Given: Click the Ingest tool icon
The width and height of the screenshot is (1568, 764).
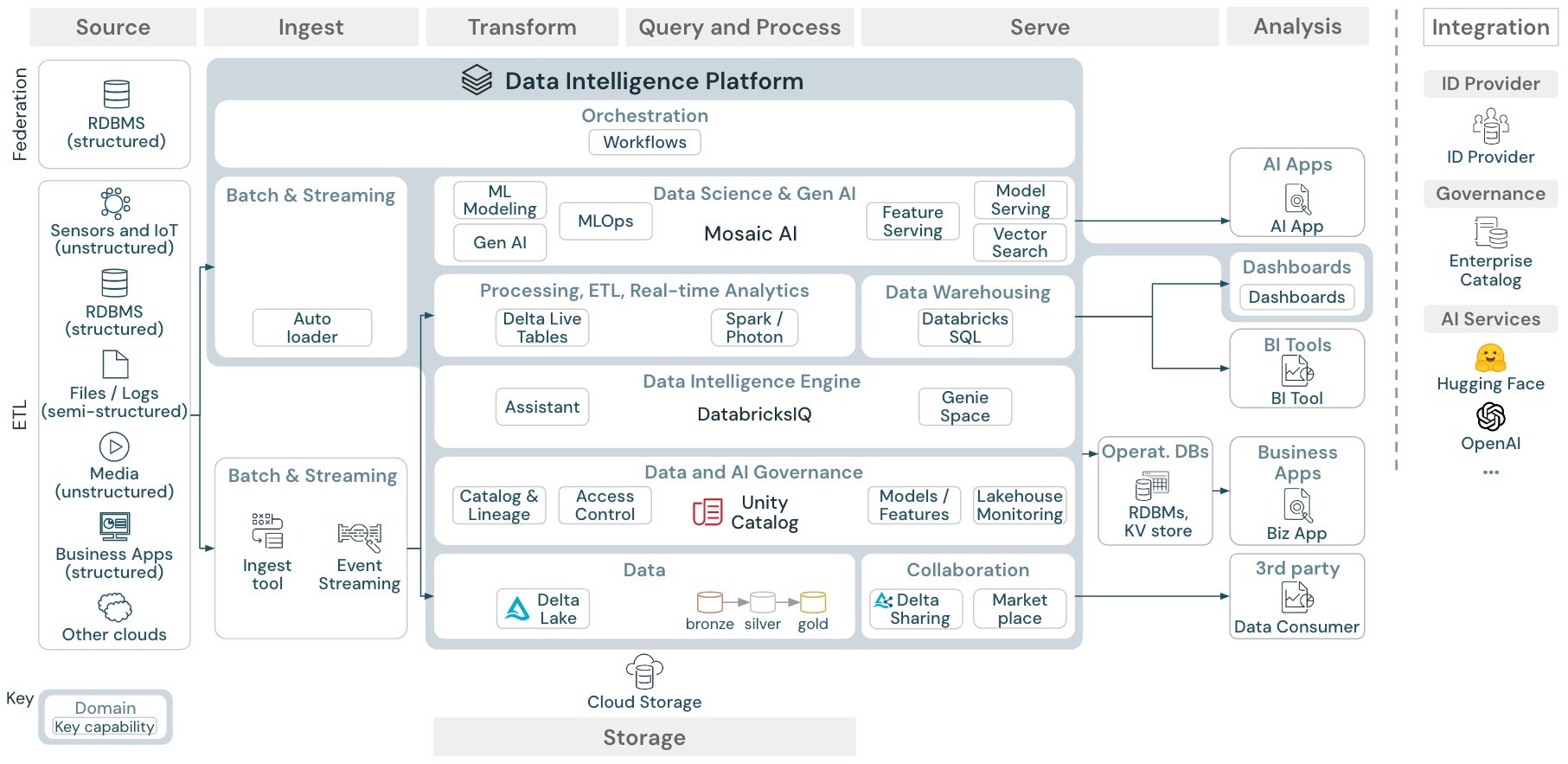Looking at the screenshot, I should pos(267,530).
